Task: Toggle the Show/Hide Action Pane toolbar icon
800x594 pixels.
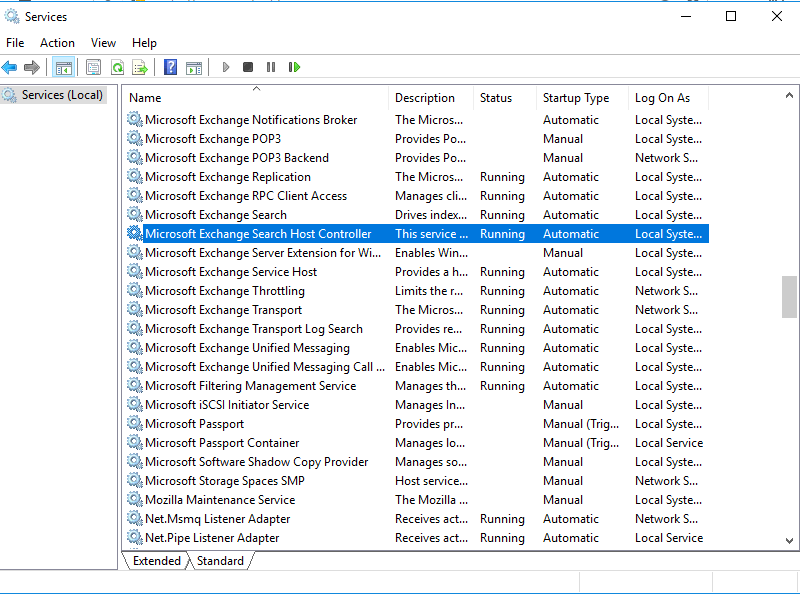Action: pyautogui.click(x=194, y=67)
